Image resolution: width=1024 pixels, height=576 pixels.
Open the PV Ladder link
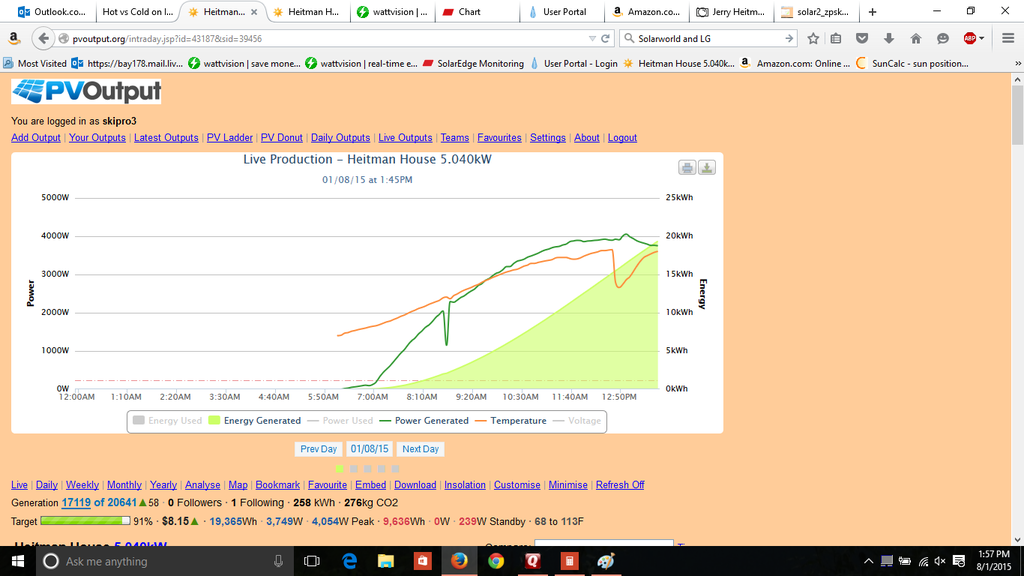click(x=230, y=138)
